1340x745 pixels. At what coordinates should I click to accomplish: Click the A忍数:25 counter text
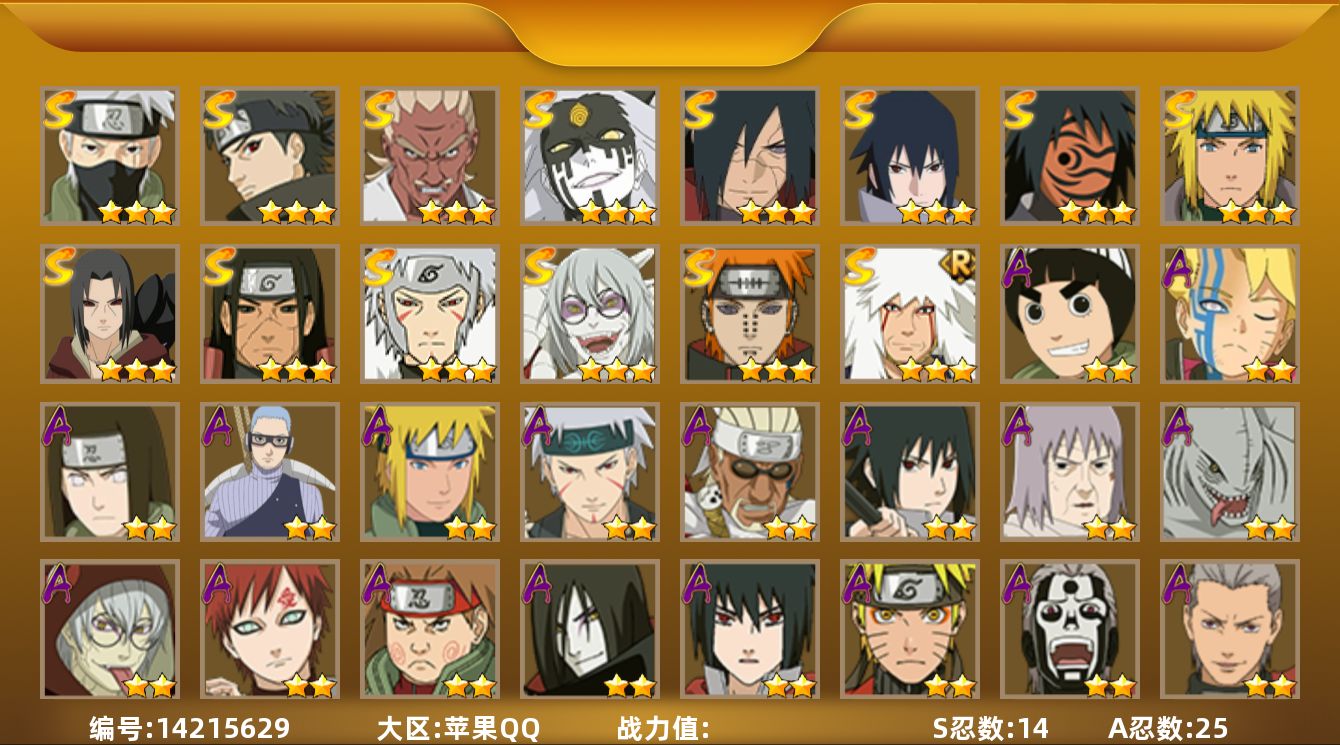pyautogui.click(x=1168, y=728)
